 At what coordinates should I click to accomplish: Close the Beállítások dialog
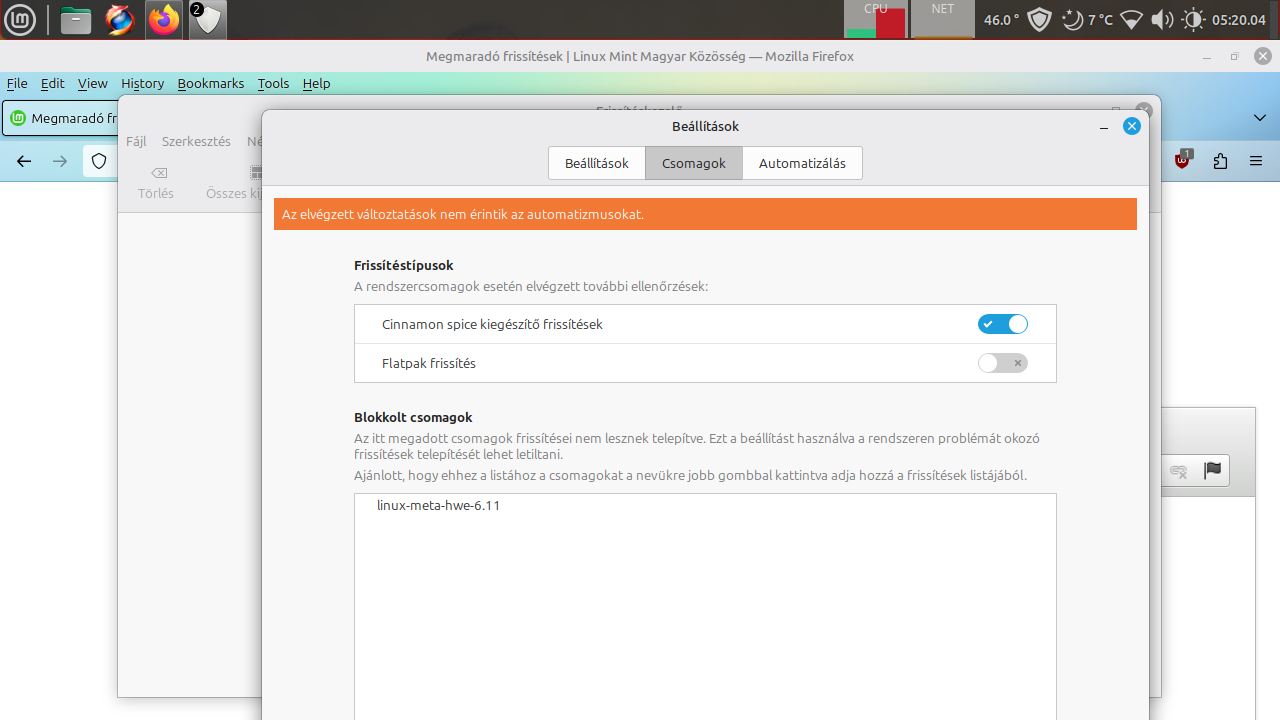[x=1131, y=126]
